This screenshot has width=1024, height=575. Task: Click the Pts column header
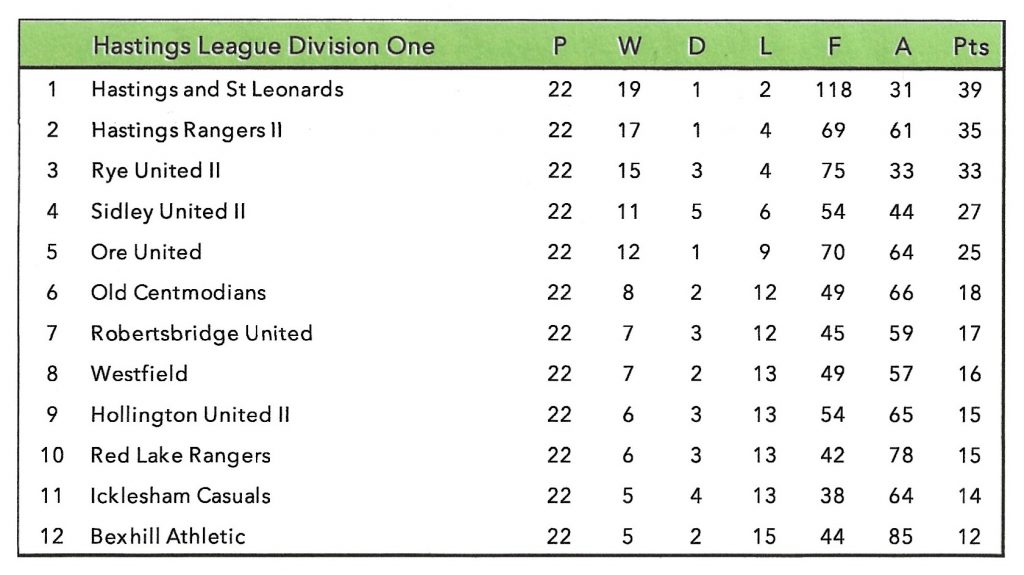coord(970,47)
